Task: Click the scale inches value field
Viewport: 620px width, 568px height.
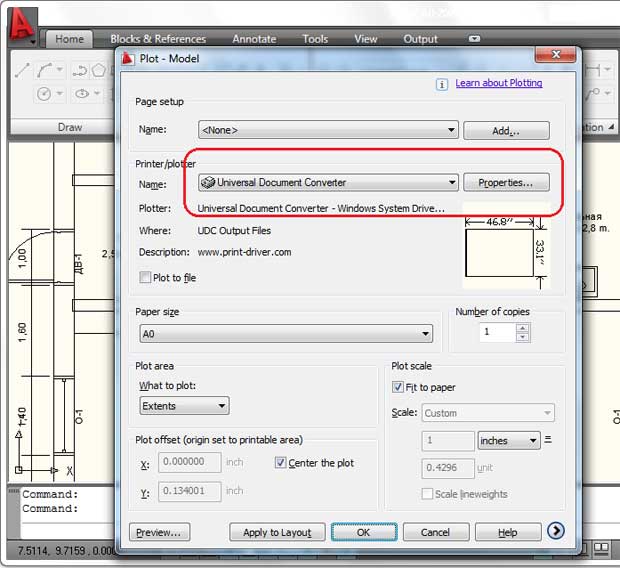Action: click(448, 441)
